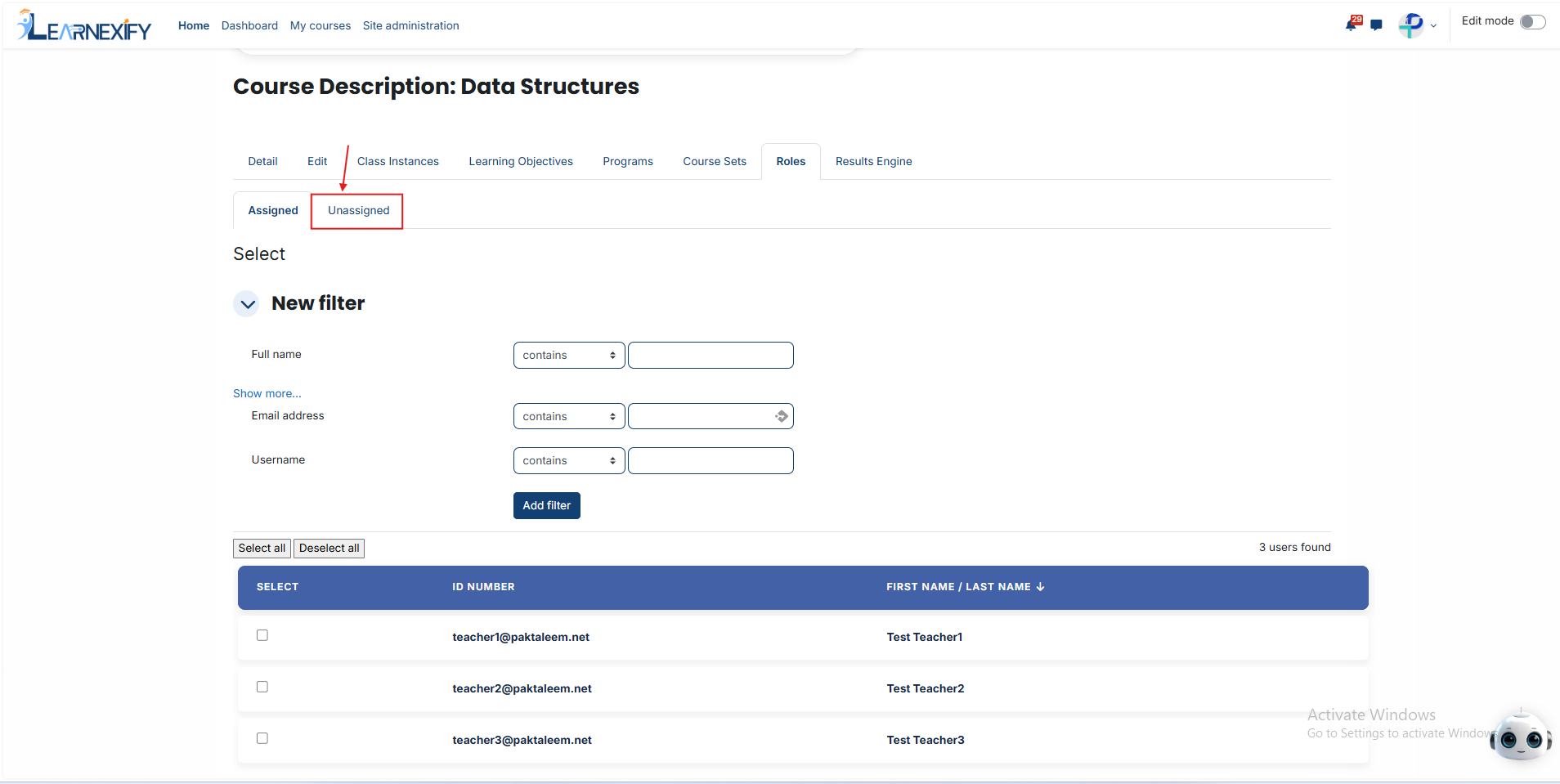The image size is (1560, 784).
Task: Open the Learning Objectives tab
Action: 521,162
